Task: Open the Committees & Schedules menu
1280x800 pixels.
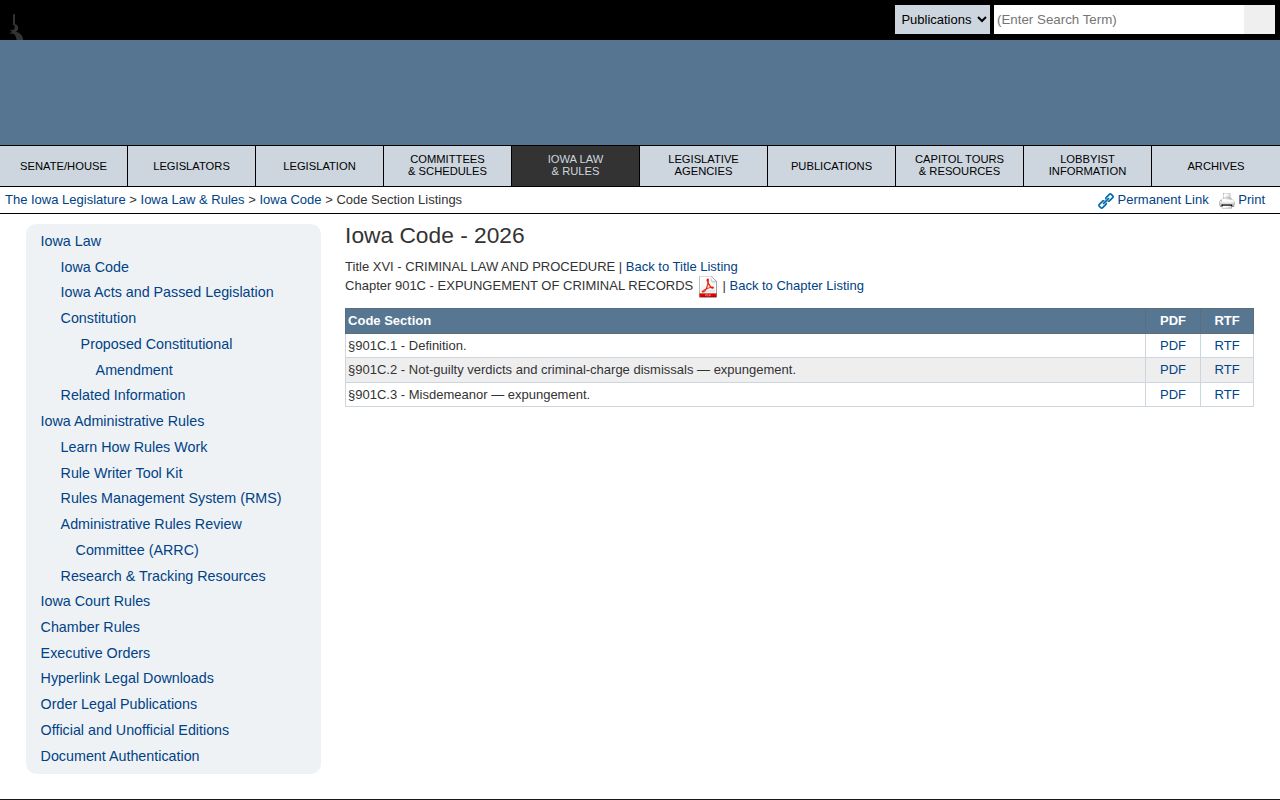Action: (447, 166)
